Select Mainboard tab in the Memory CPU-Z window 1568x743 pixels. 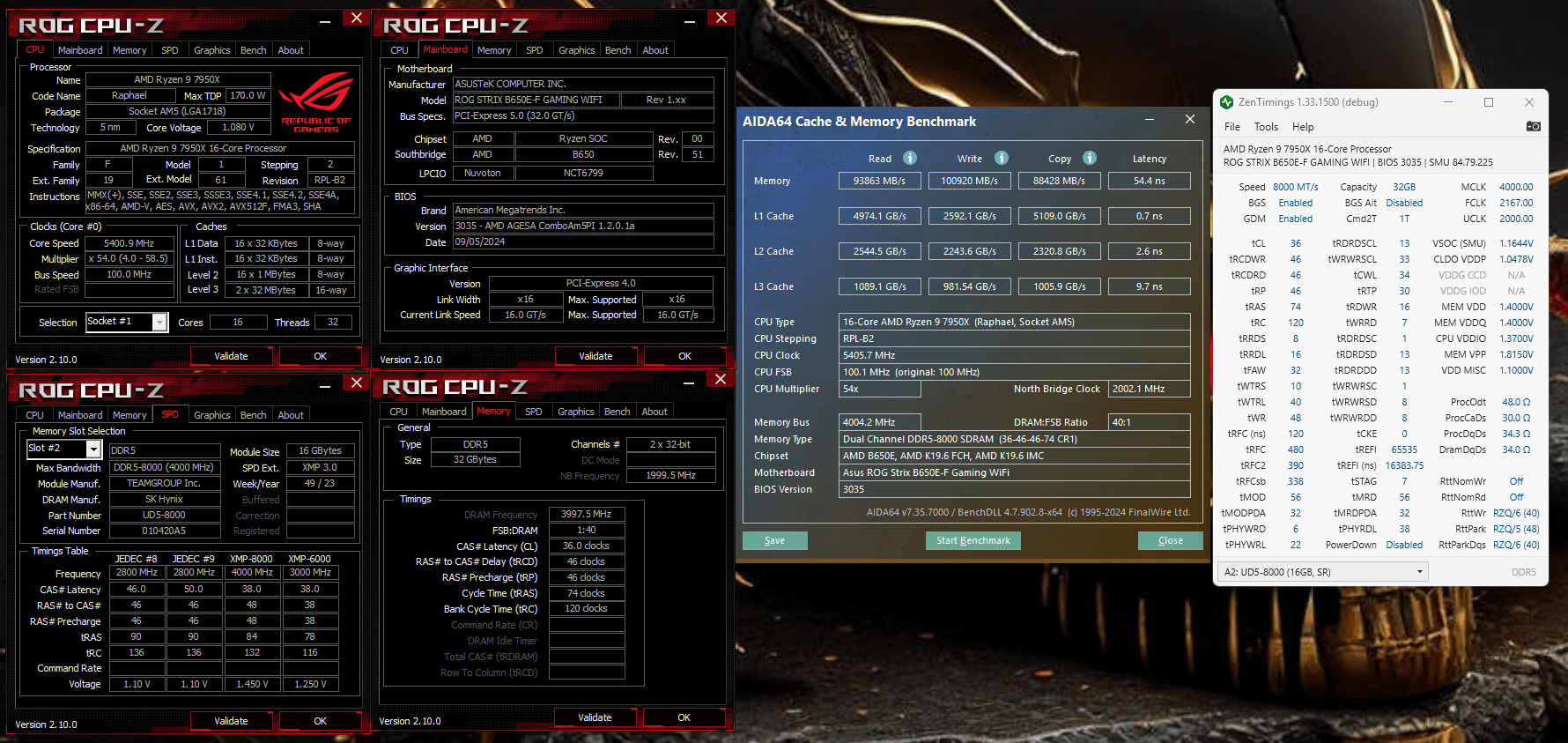coord(444,412)
